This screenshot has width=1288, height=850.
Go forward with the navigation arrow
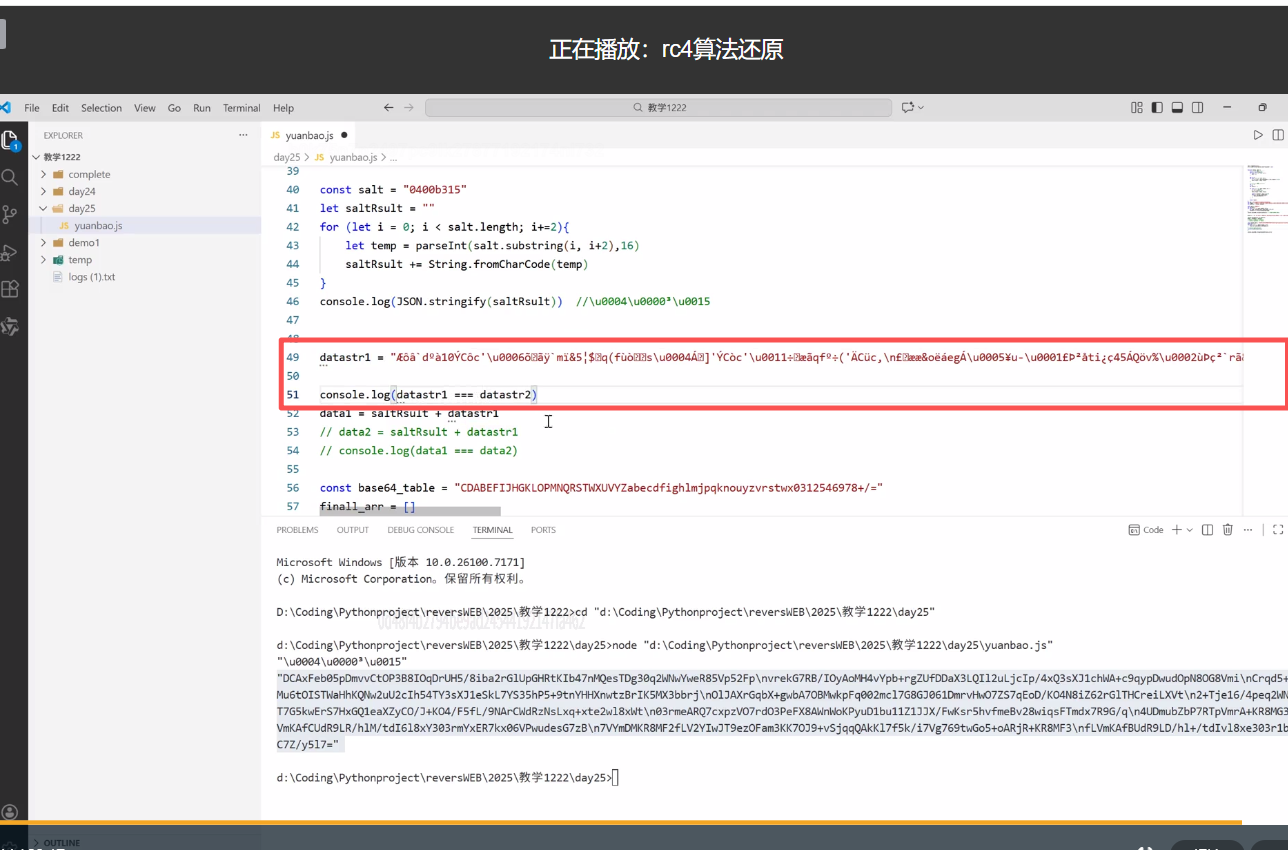(409, 107)
